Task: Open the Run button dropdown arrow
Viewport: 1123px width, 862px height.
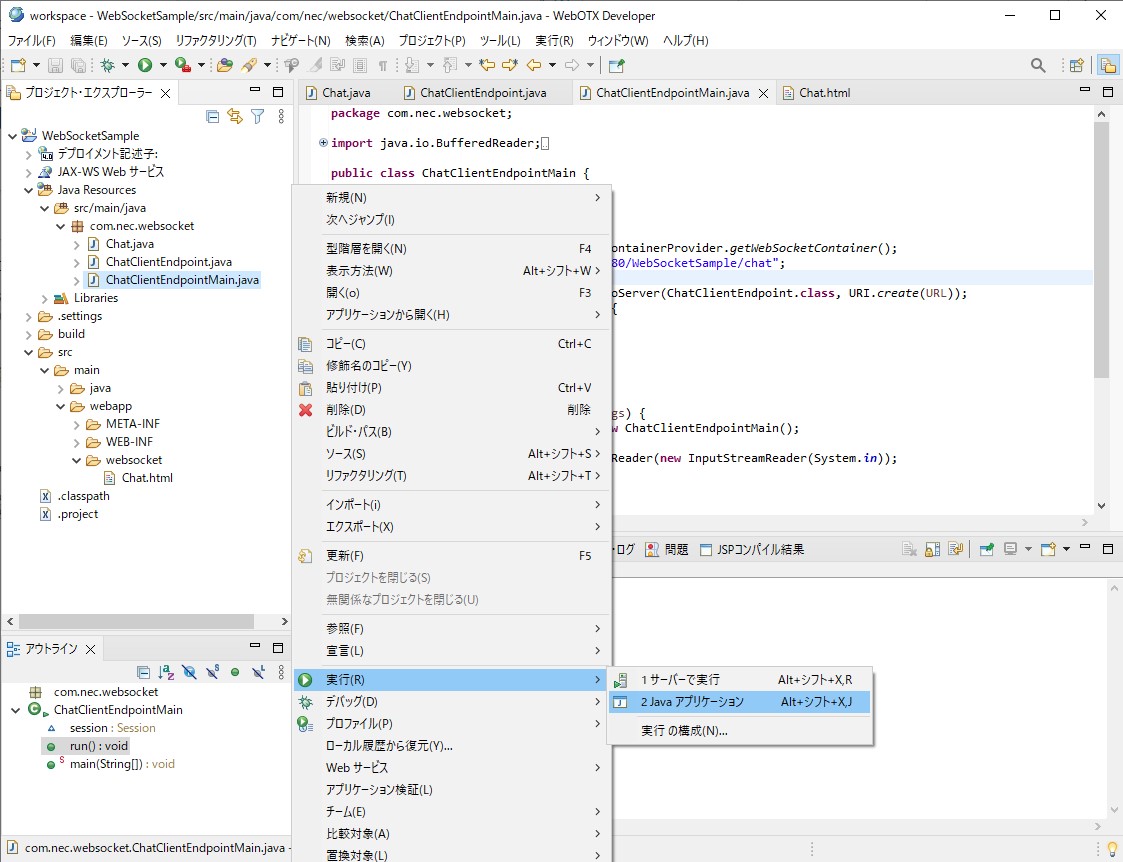Action: (163, 64)
